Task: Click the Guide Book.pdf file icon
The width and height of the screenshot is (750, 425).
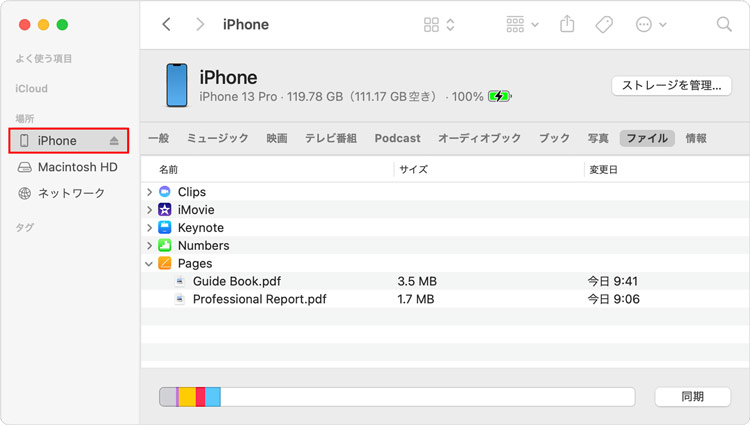Action: tap(180, 281)
